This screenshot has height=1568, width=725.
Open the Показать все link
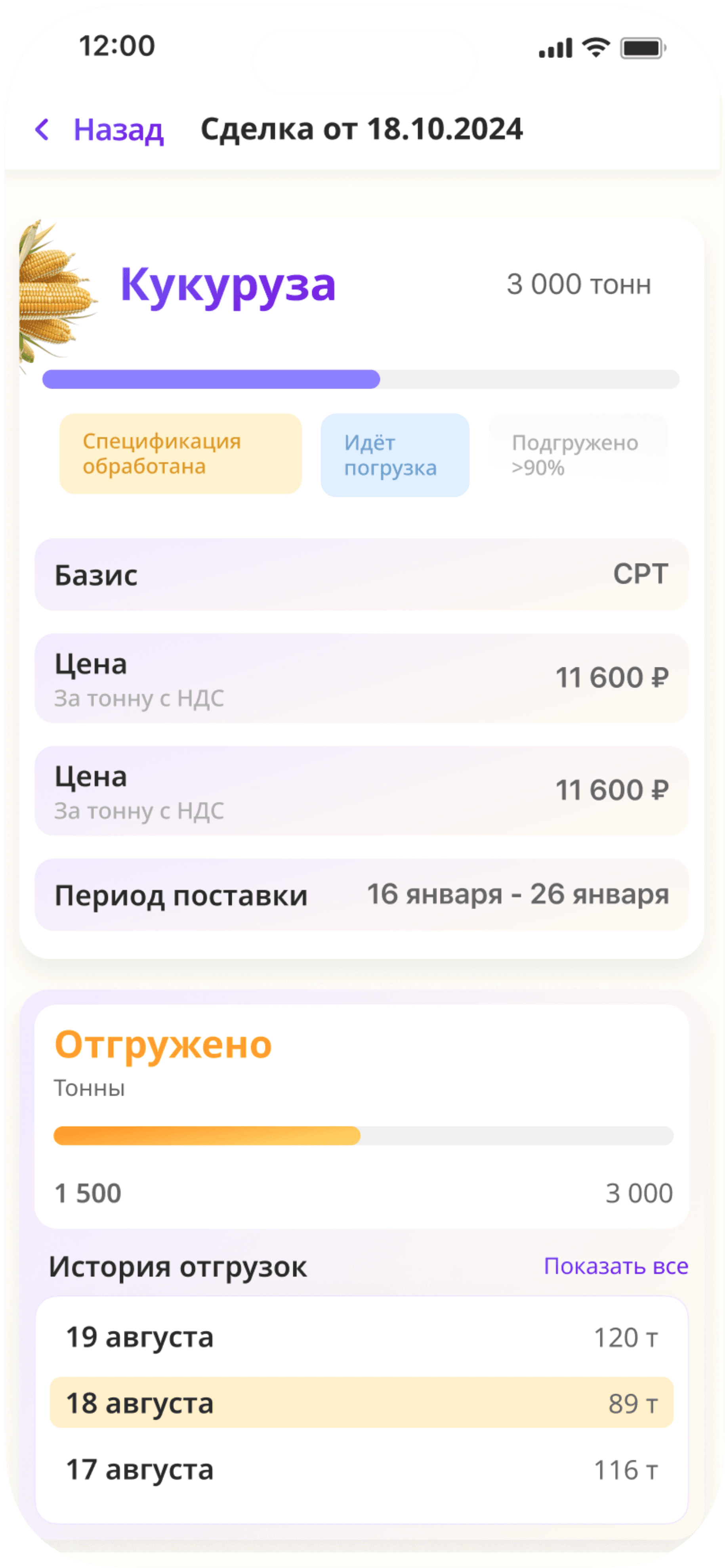click(x=615, y=1266)
